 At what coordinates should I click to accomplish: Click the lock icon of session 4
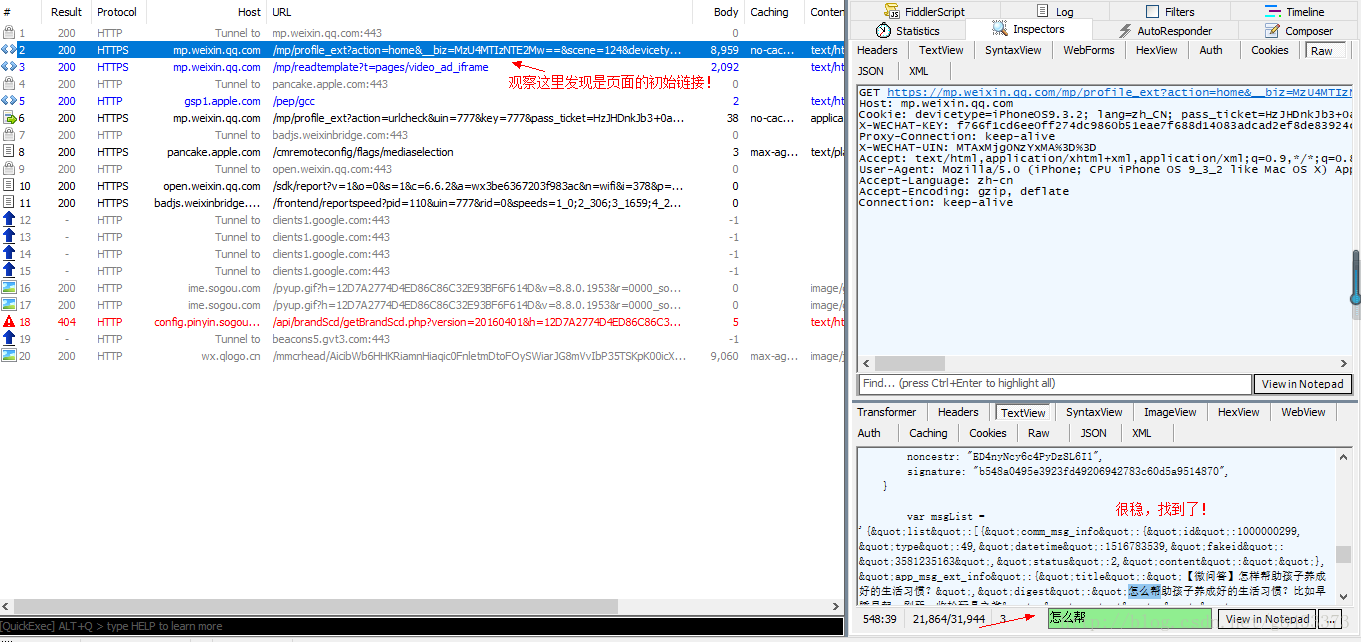point(9,84)
